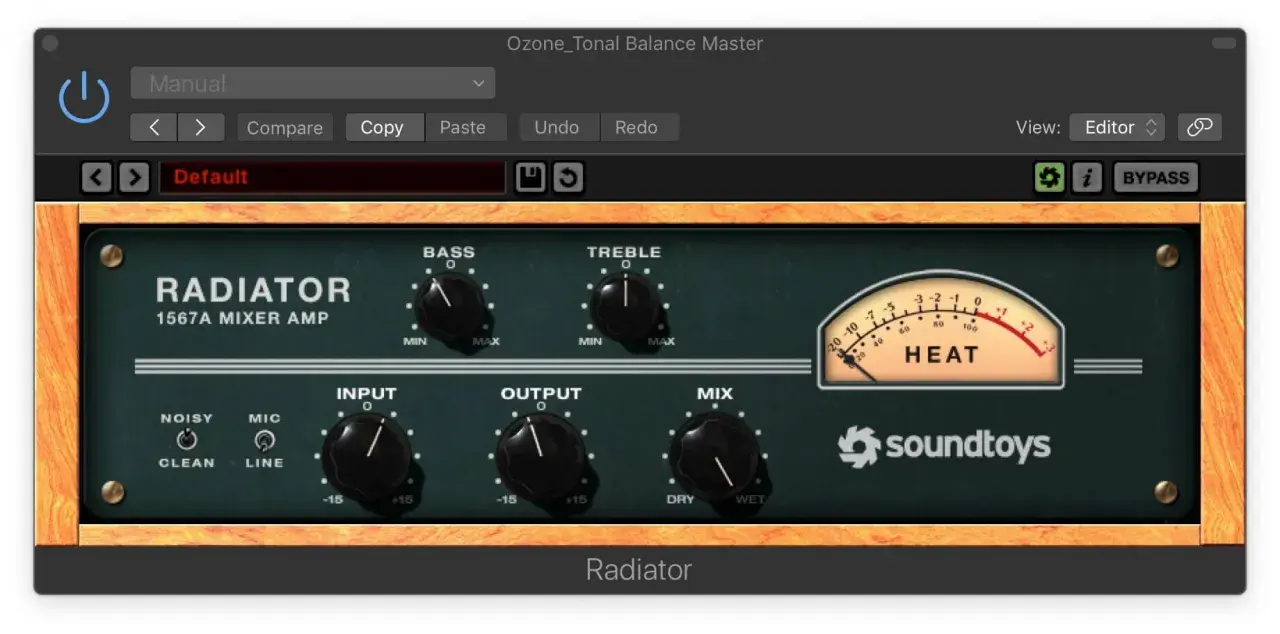1280x634 pixels.
Task: Go to next preset with right arrow
Action: click(201, 127)
